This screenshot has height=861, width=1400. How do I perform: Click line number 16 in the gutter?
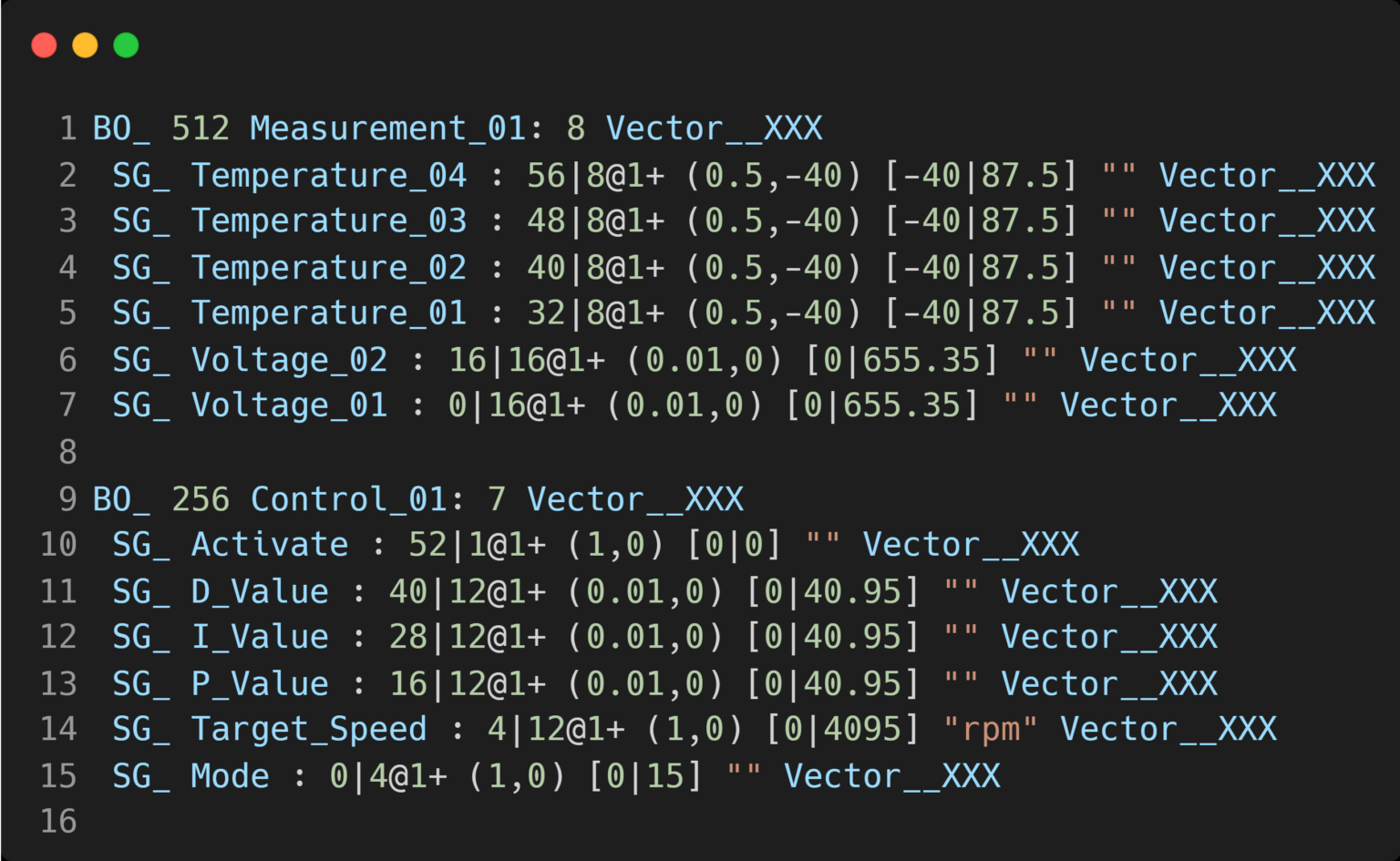point(58,822)
